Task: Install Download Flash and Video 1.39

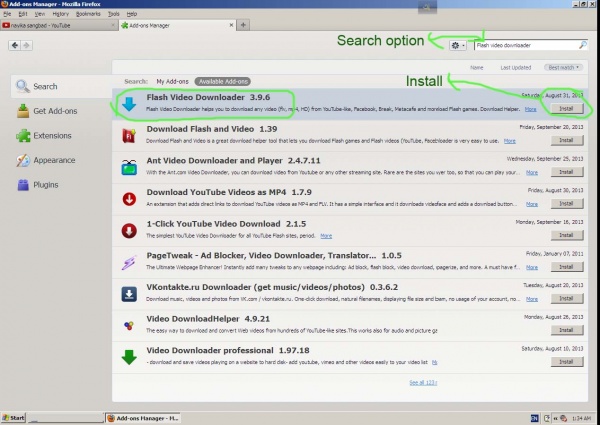Action: (x=567, y=140)
